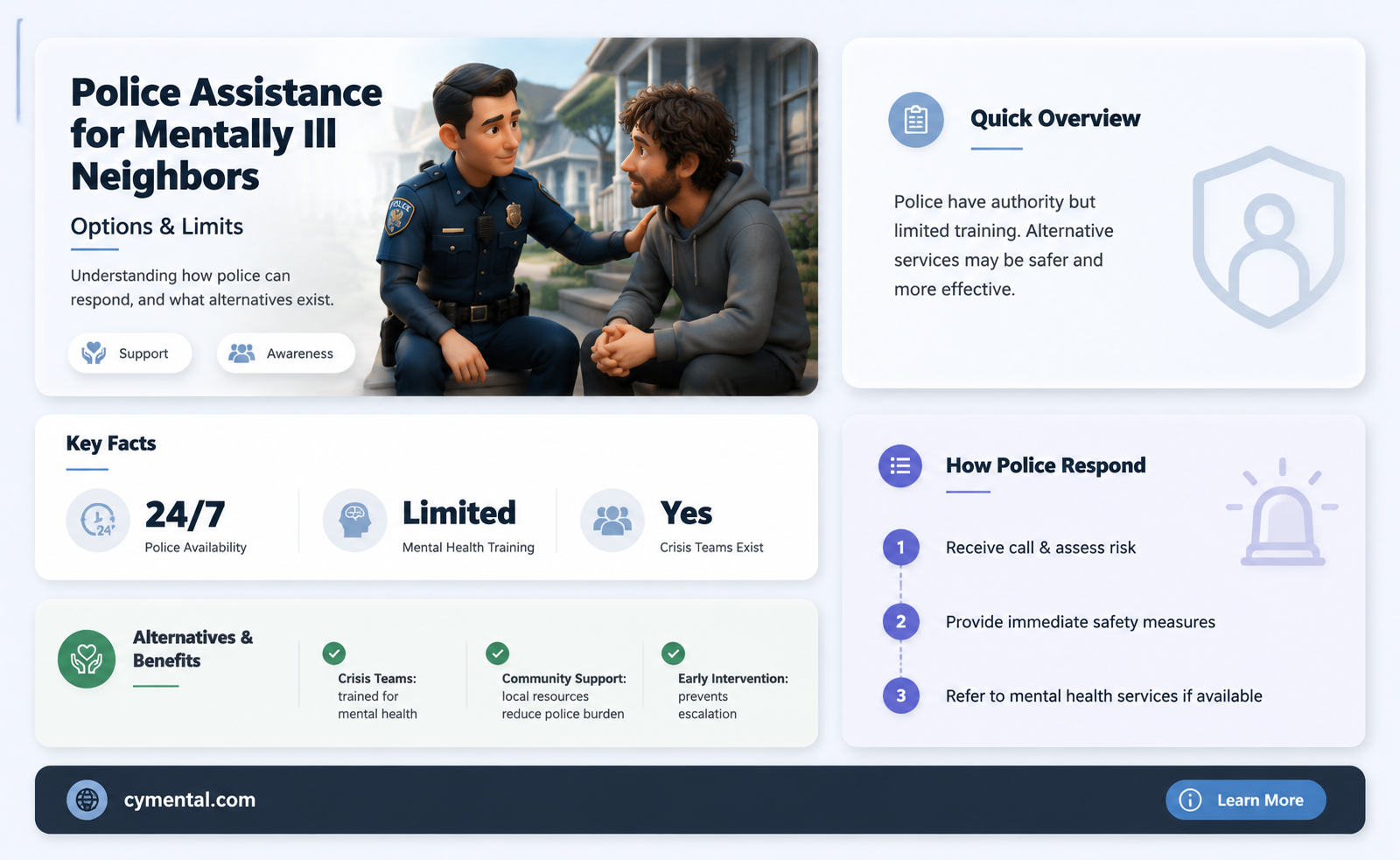1400x860 pixels.
Task: Click the green checkmark above Early Intervention
Action: (673, 653)
